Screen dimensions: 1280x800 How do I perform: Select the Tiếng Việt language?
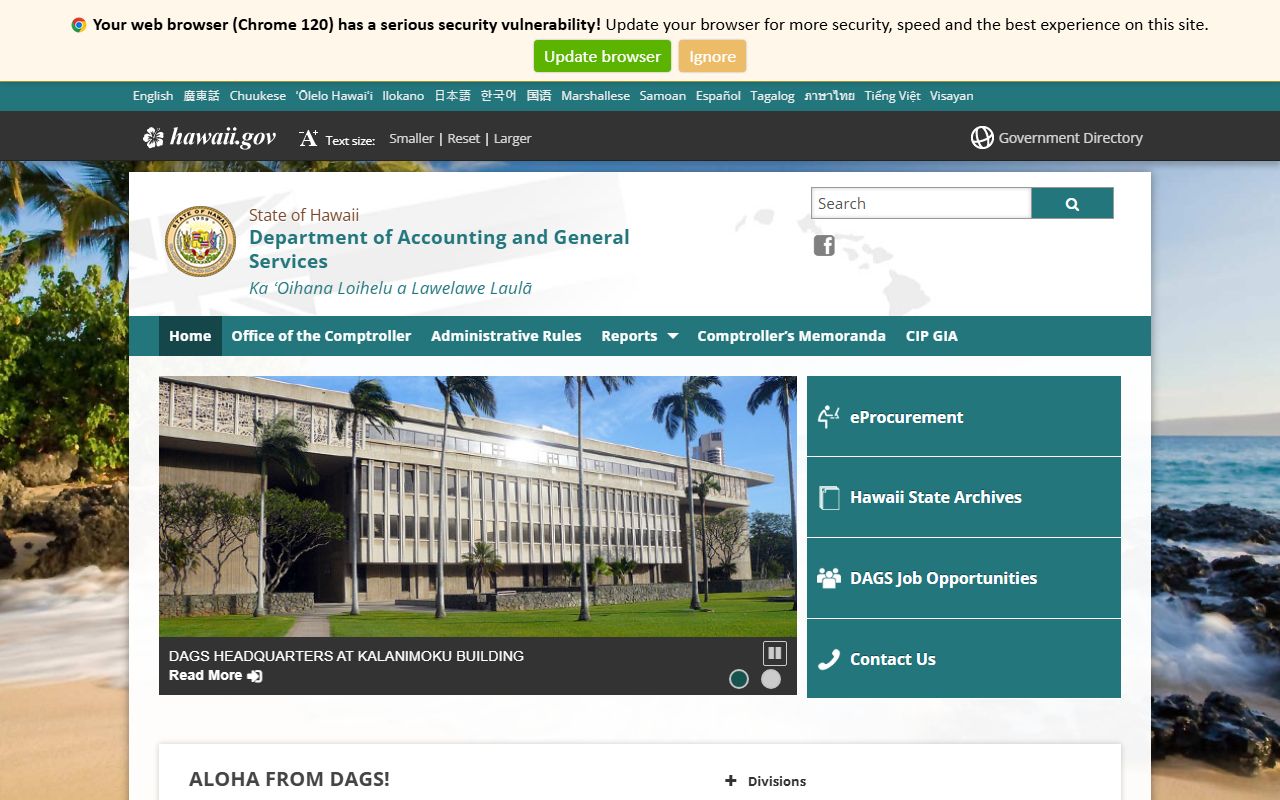(x=893, y=96)
